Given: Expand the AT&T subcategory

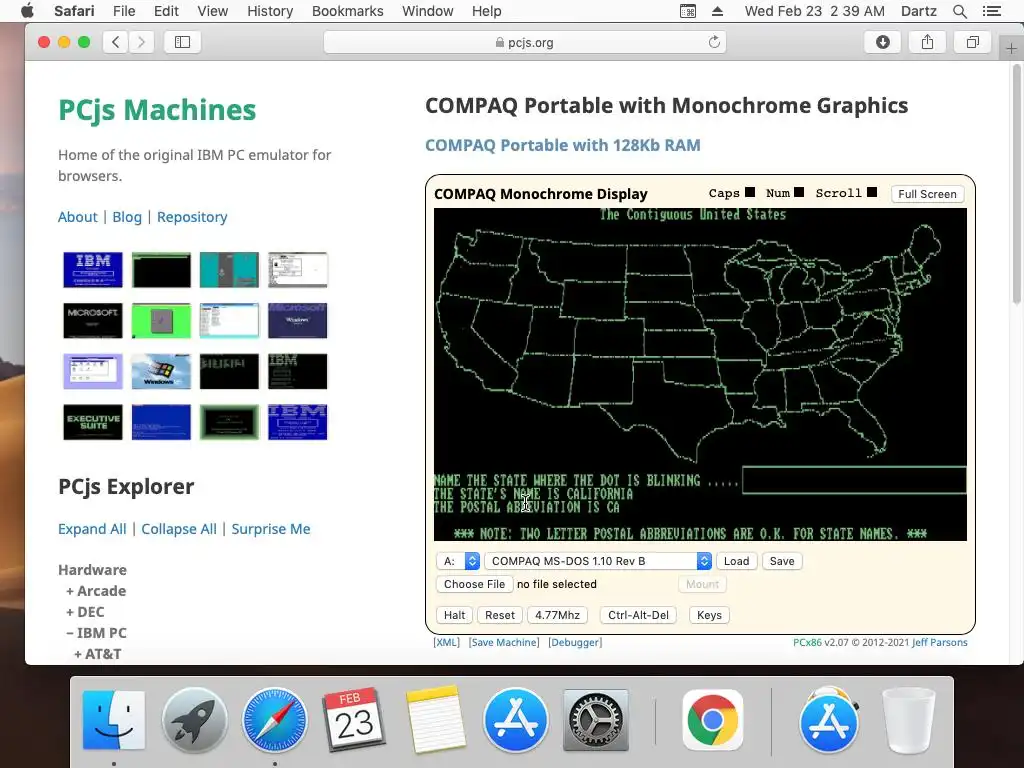Looking at the screenshot, I should 97,654.
